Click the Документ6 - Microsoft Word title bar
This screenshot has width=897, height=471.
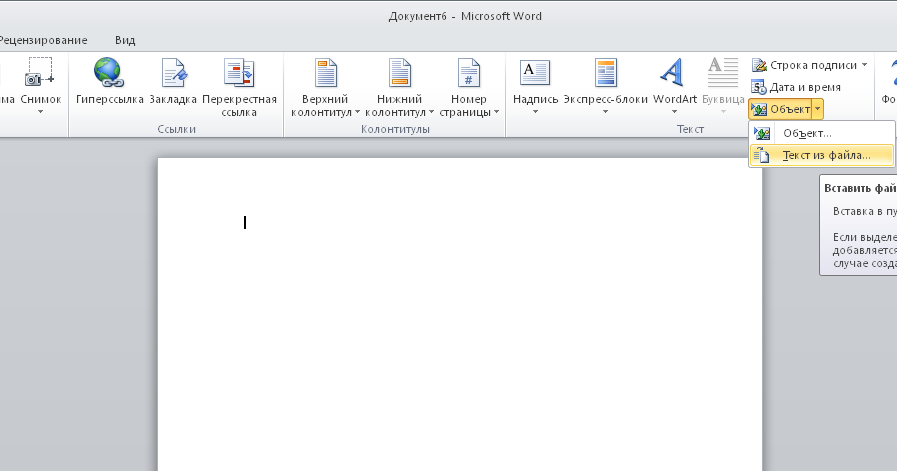(465, 16)
